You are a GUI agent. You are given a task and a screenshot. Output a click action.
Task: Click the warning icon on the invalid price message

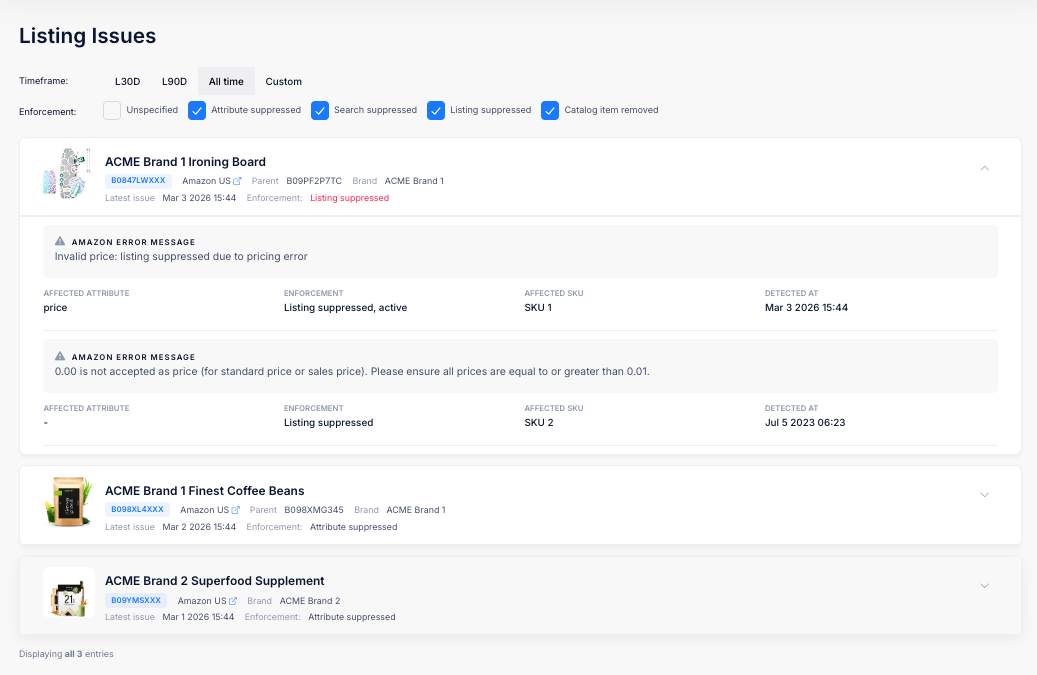click(60, 242)
